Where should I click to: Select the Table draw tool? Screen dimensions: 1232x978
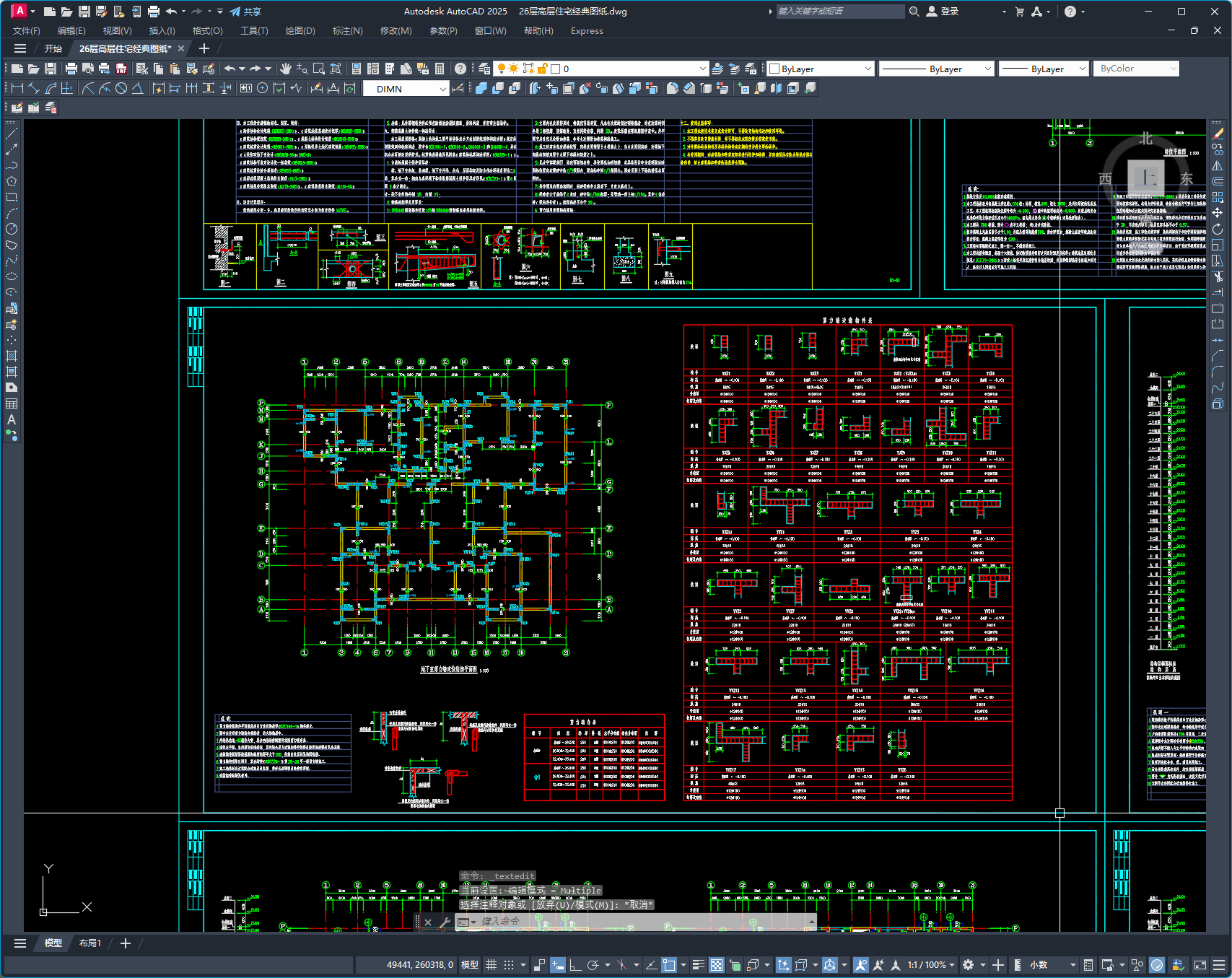12,403
